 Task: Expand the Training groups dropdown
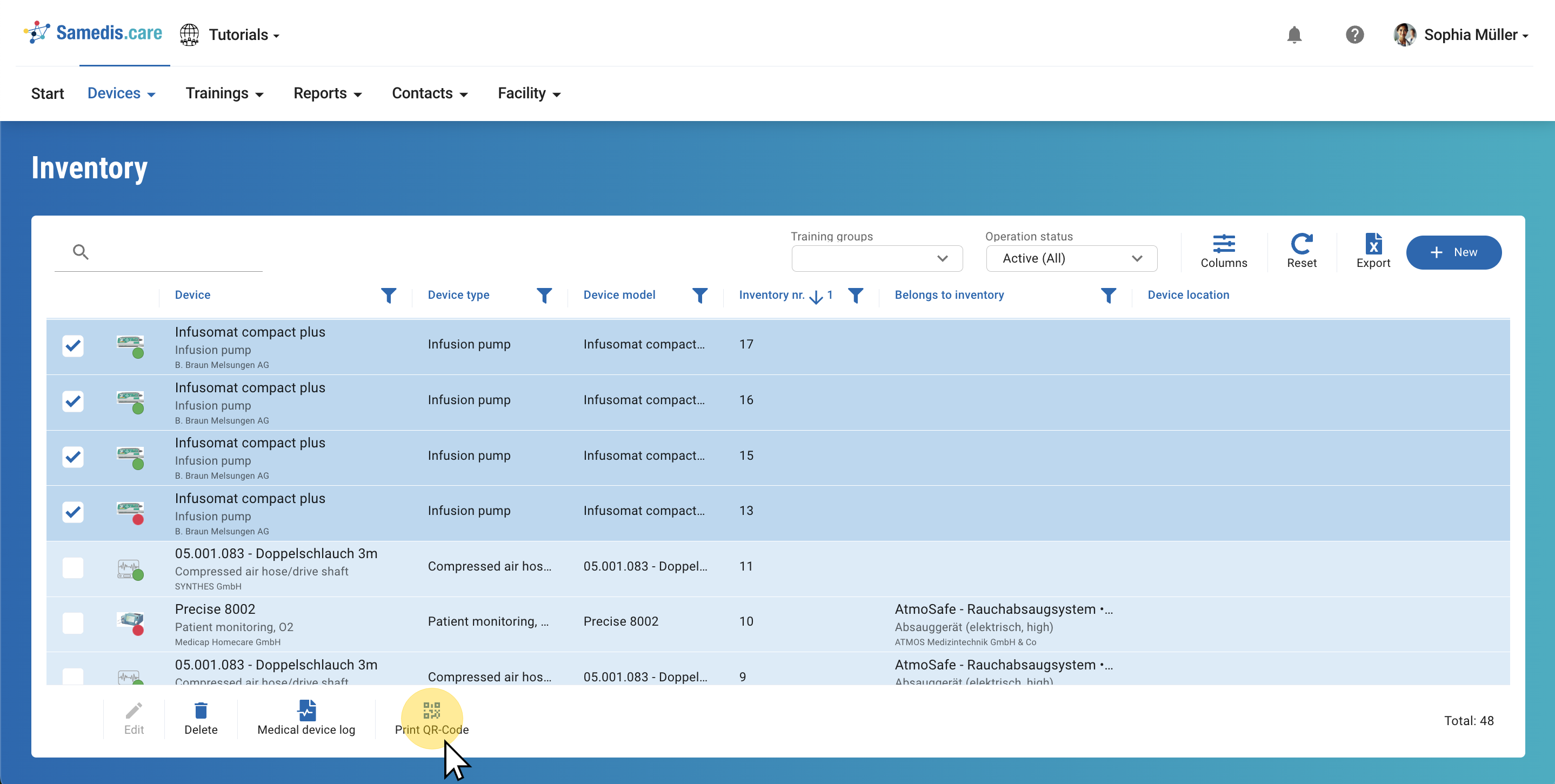(x=877, y=258)
